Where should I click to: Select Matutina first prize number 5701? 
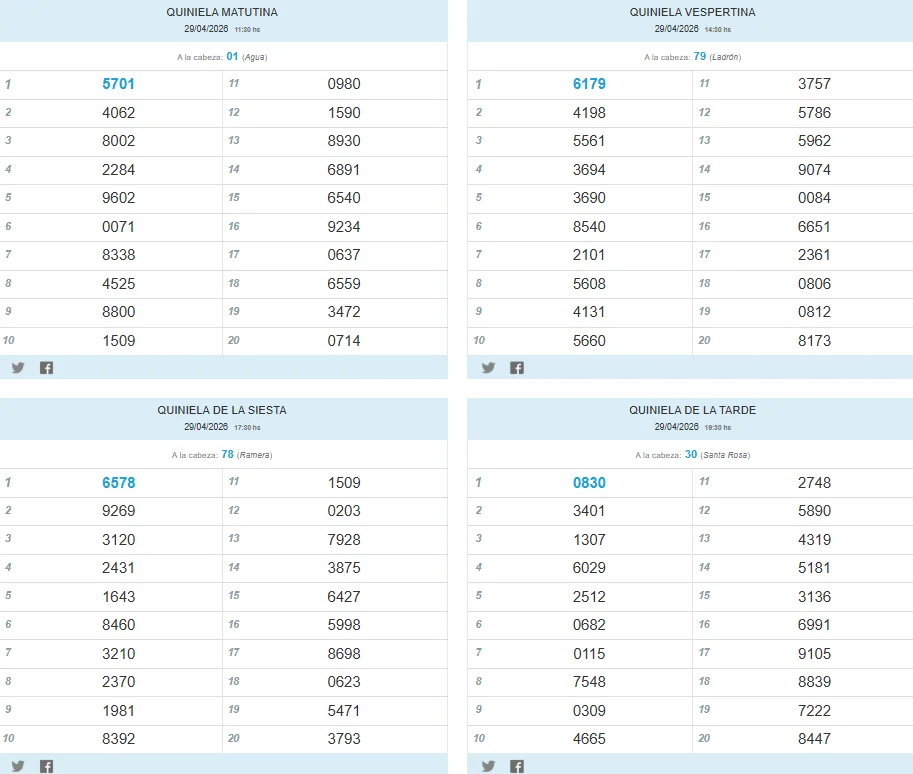click(x=118, y=84)
